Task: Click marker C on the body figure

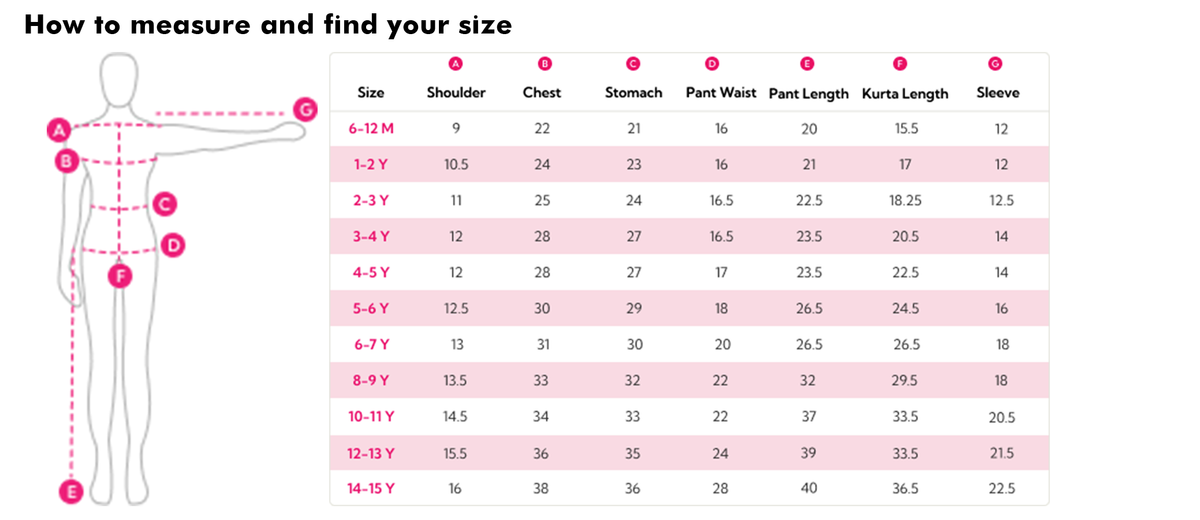Action: pyautogui.click(x=165, y=205)
